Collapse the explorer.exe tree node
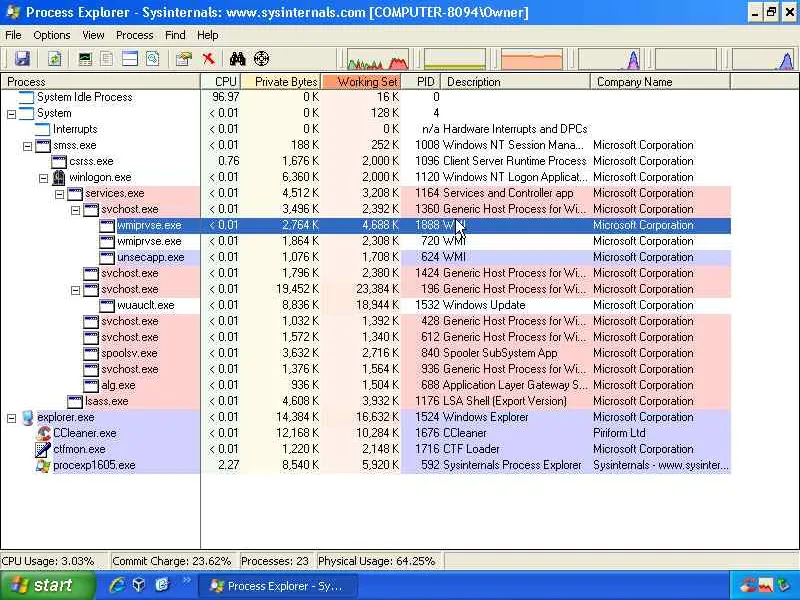800x600 pixels. [x=11, y=418]
